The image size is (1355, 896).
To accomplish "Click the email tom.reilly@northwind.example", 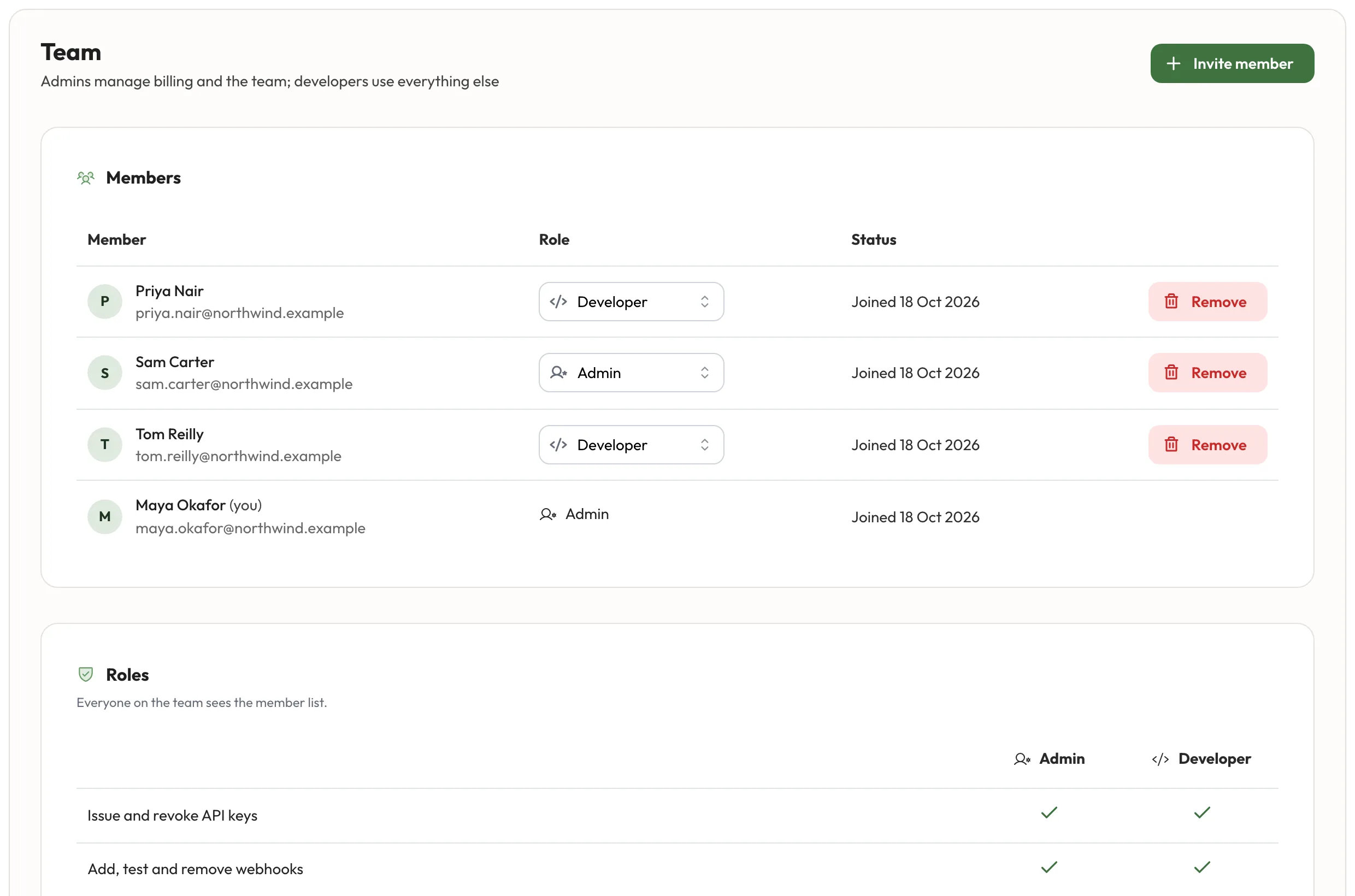I will point(238,456).
